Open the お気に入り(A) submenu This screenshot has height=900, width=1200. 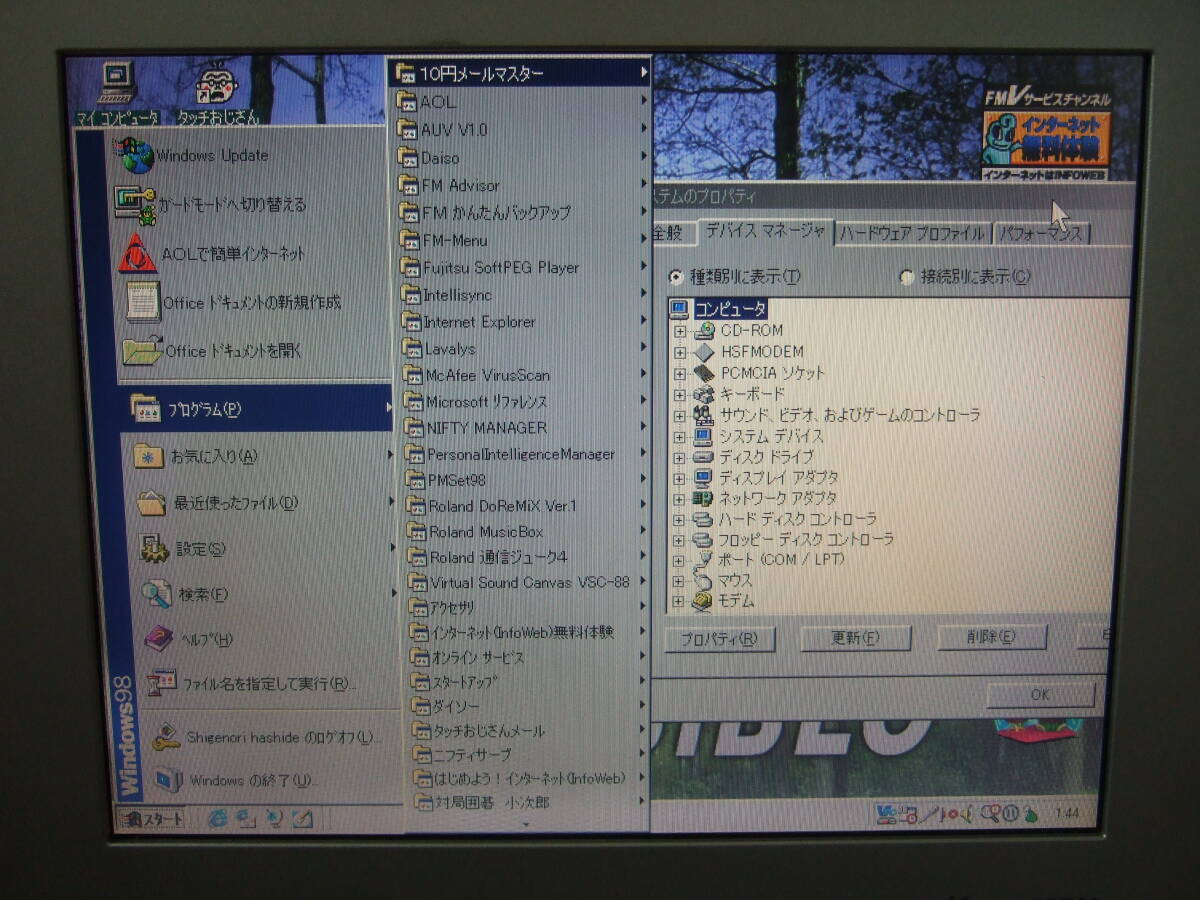coord(260,456)
